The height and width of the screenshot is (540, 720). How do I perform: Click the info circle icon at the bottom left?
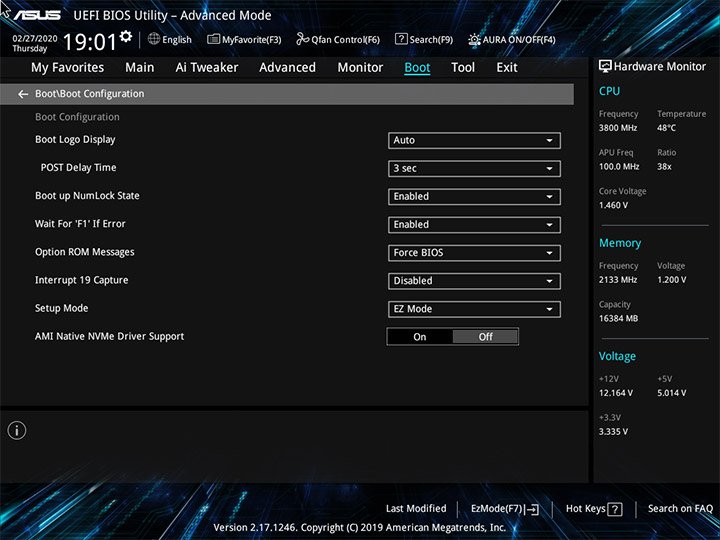(17, 430)
